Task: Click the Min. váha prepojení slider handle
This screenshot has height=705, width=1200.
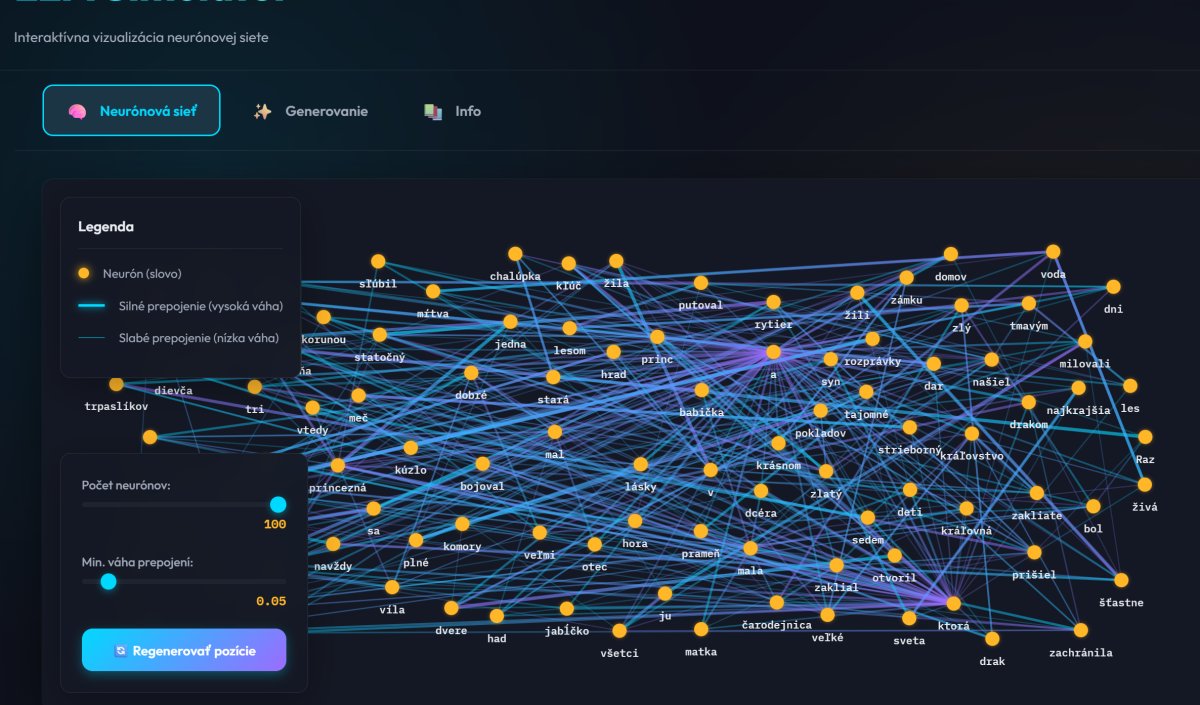Action: (108, 581)
